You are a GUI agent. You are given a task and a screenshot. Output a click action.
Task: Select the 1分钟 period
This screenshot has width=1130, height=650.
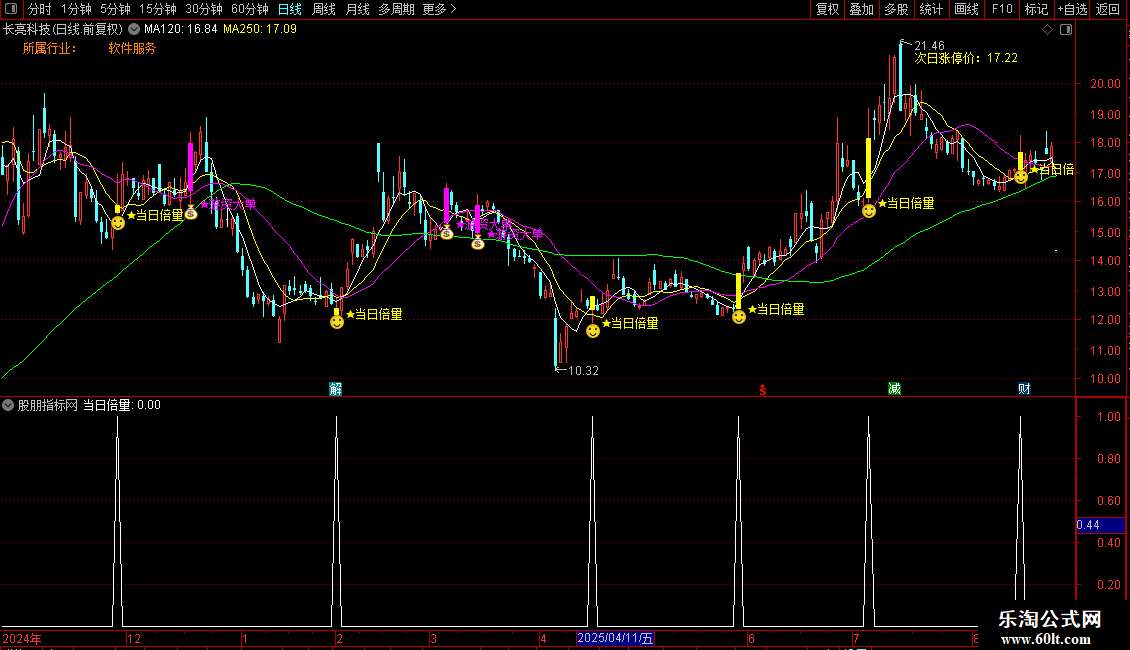click(x=76, y=9)
